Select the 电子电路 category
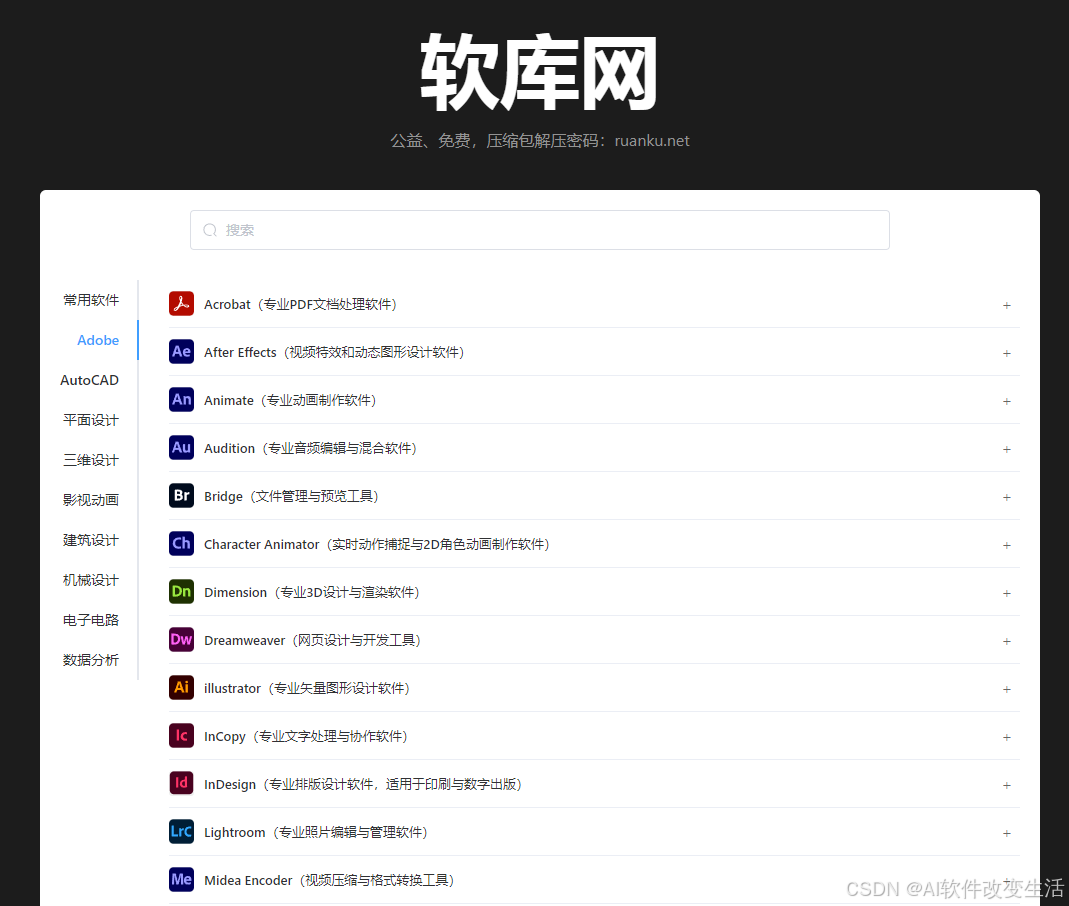 click(91, 620)
